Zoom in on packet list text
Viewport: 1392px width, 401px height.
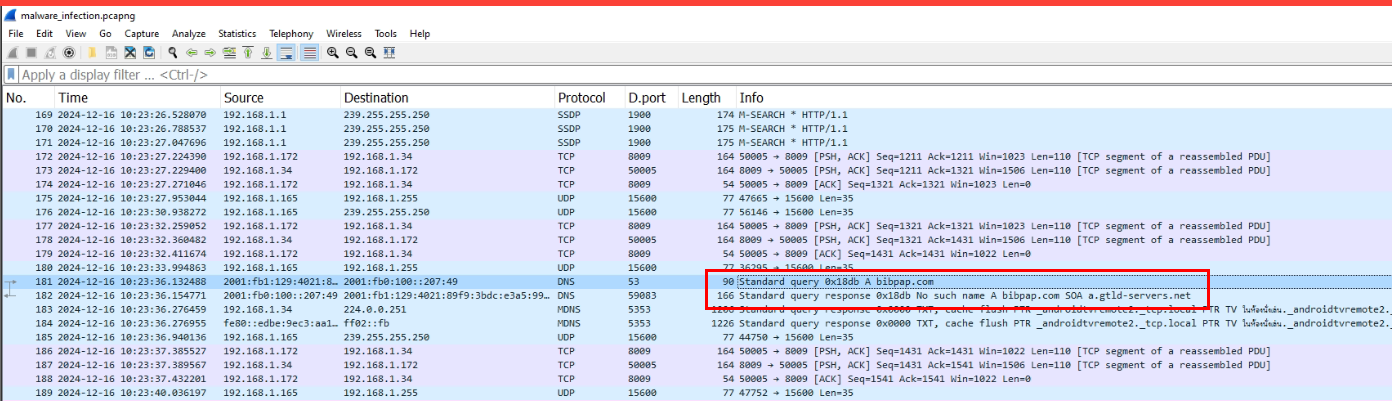(x=333, y=52)
